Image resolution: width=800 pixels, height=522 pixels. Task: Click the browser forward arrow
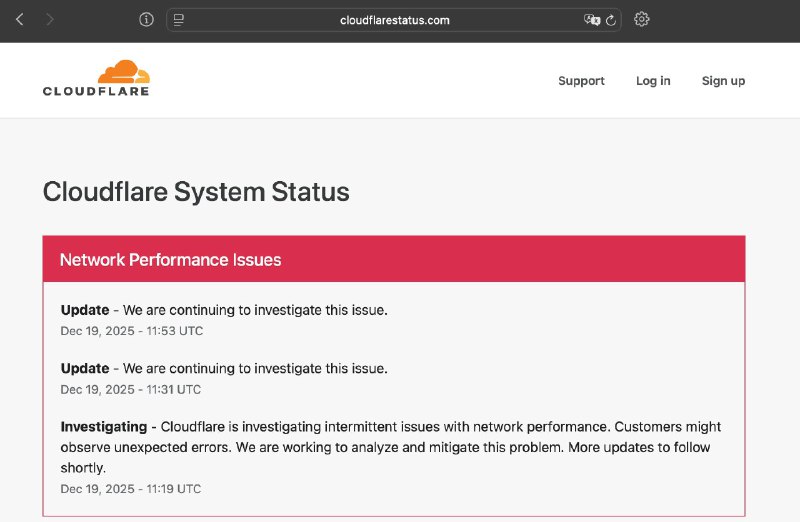tap(49, 20)
